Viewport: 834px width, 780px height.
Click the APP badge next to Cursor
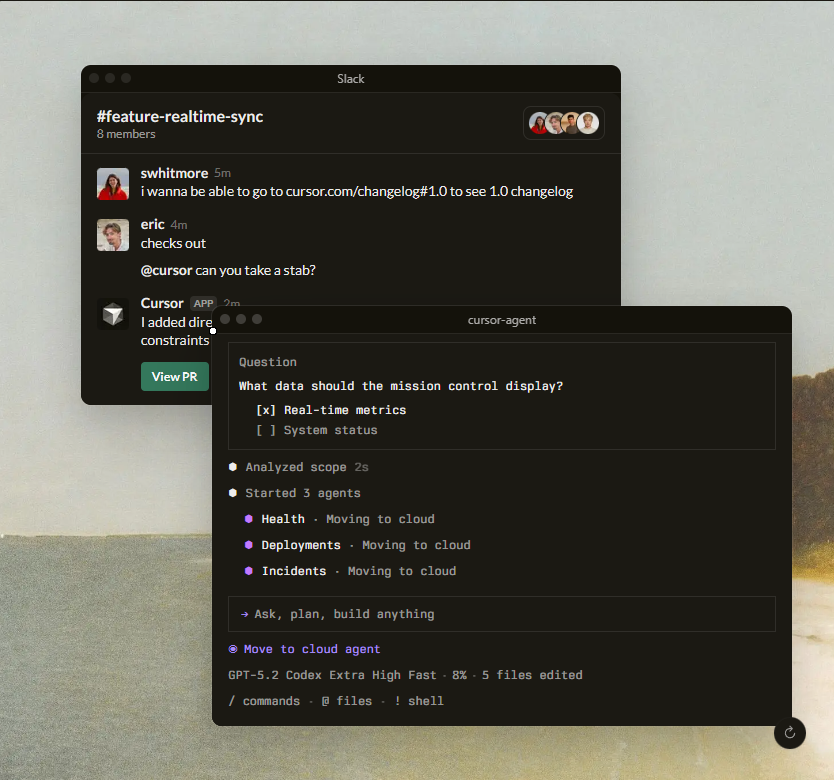[x=204, y=303]
